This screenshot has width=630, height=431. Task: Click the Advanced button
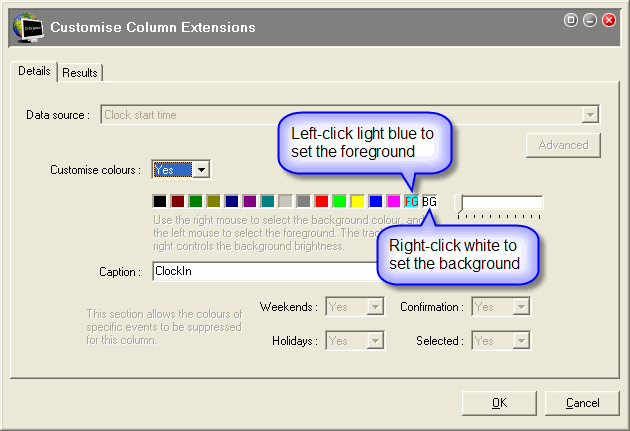(563, 145)
